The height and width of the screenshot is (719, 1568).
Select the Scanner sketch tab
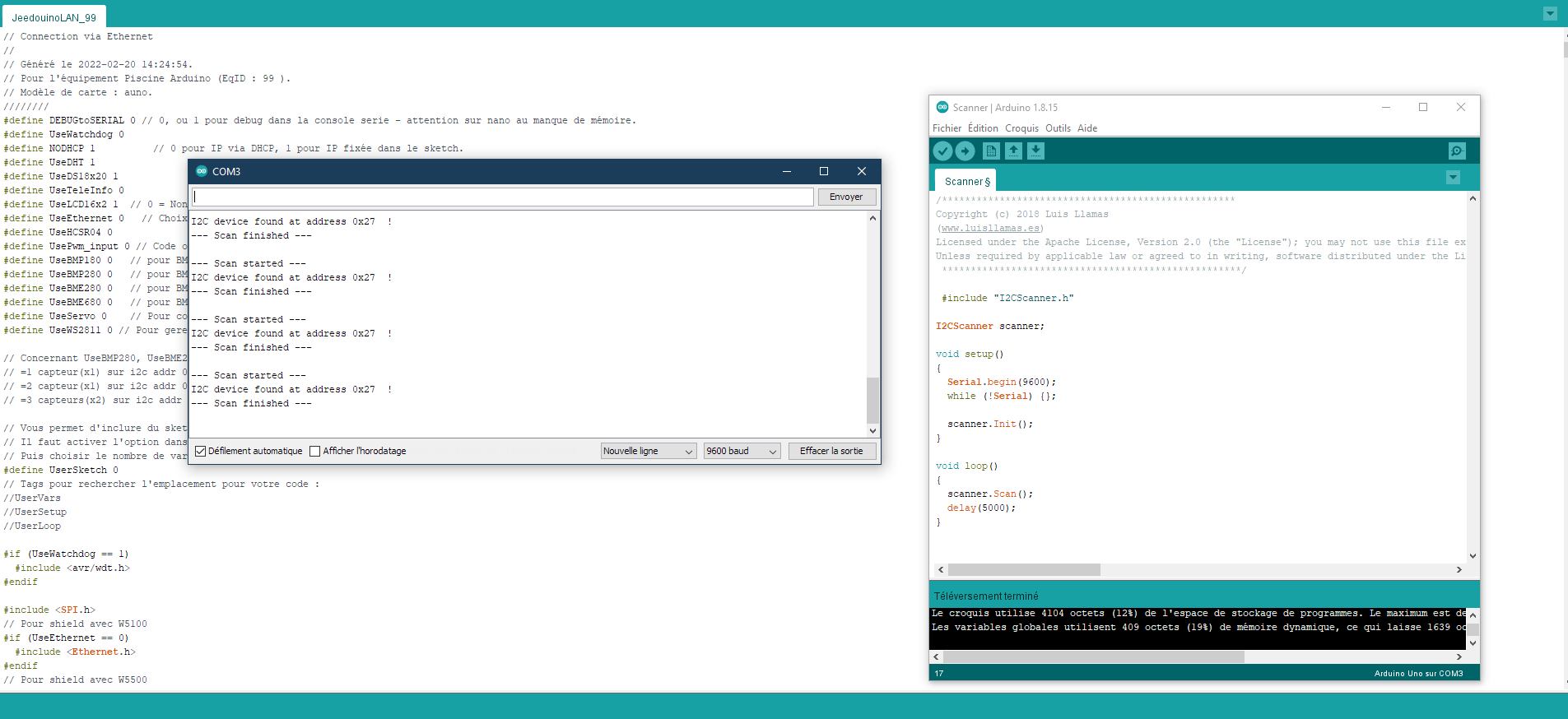pos(966,181)
